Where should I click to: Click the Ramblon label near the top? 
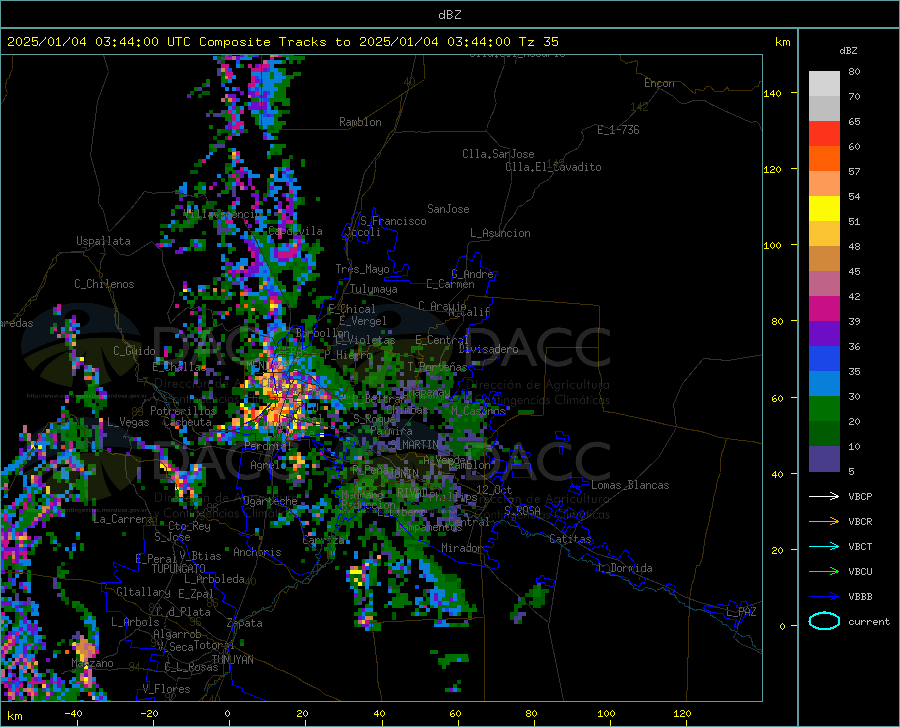click(x=360, y=122)
